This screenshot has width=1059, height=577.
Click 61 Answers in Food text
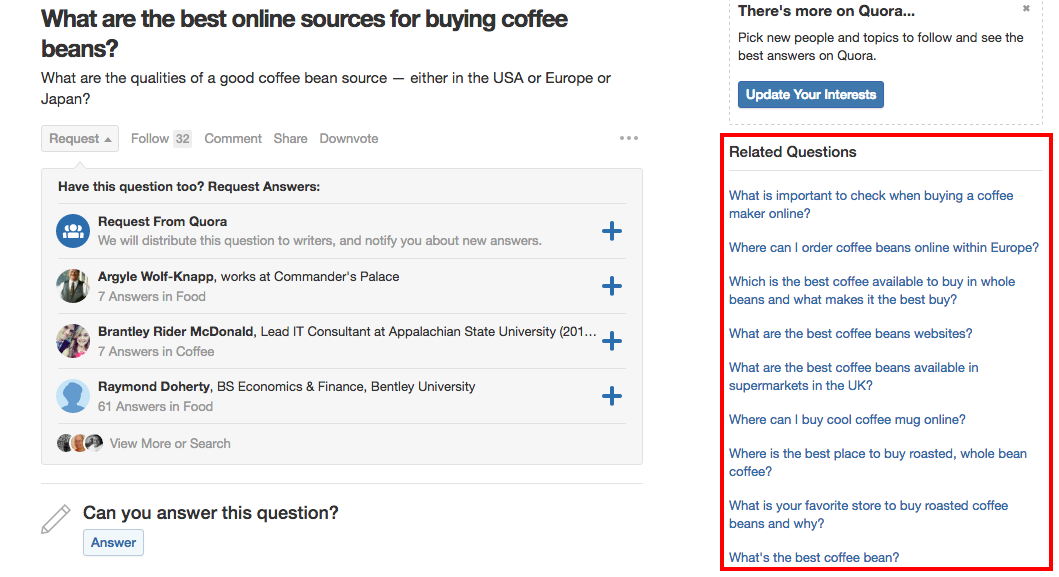tap(155, 407)
